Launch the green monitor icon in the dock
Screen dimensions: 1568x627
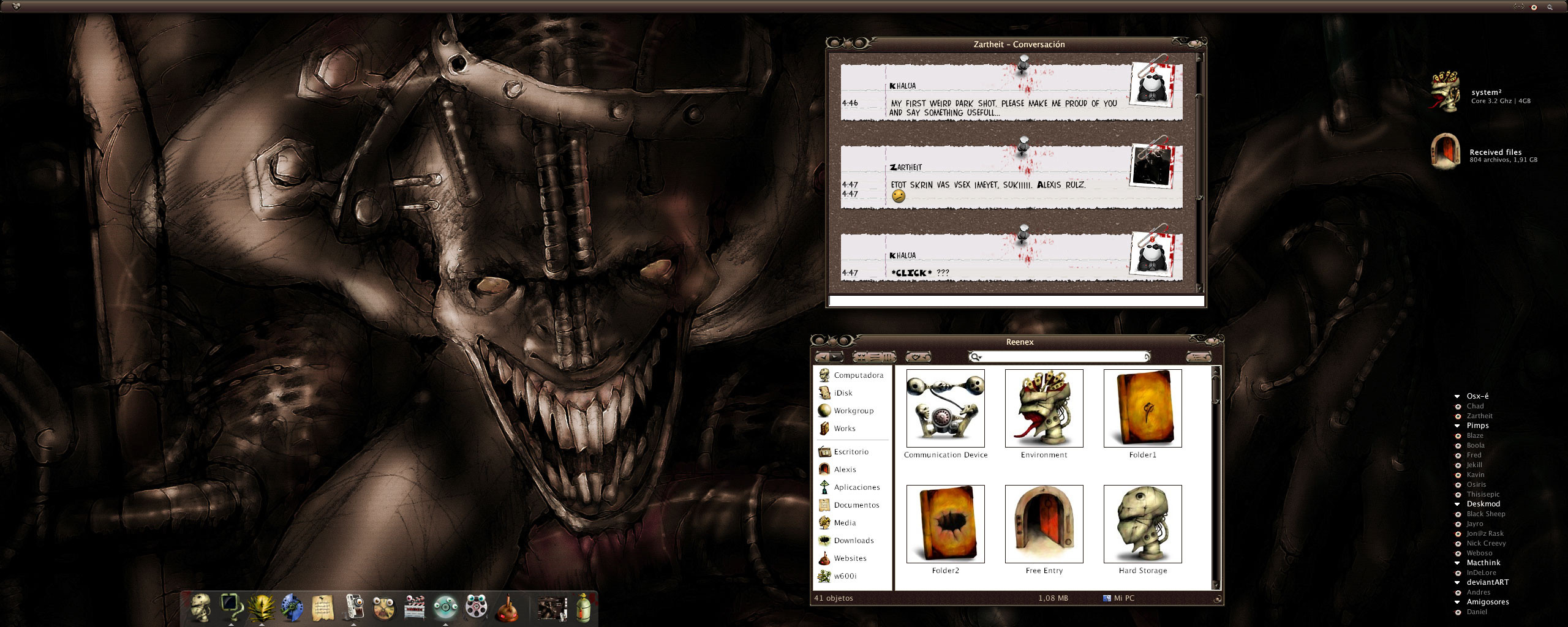(232, 607)
